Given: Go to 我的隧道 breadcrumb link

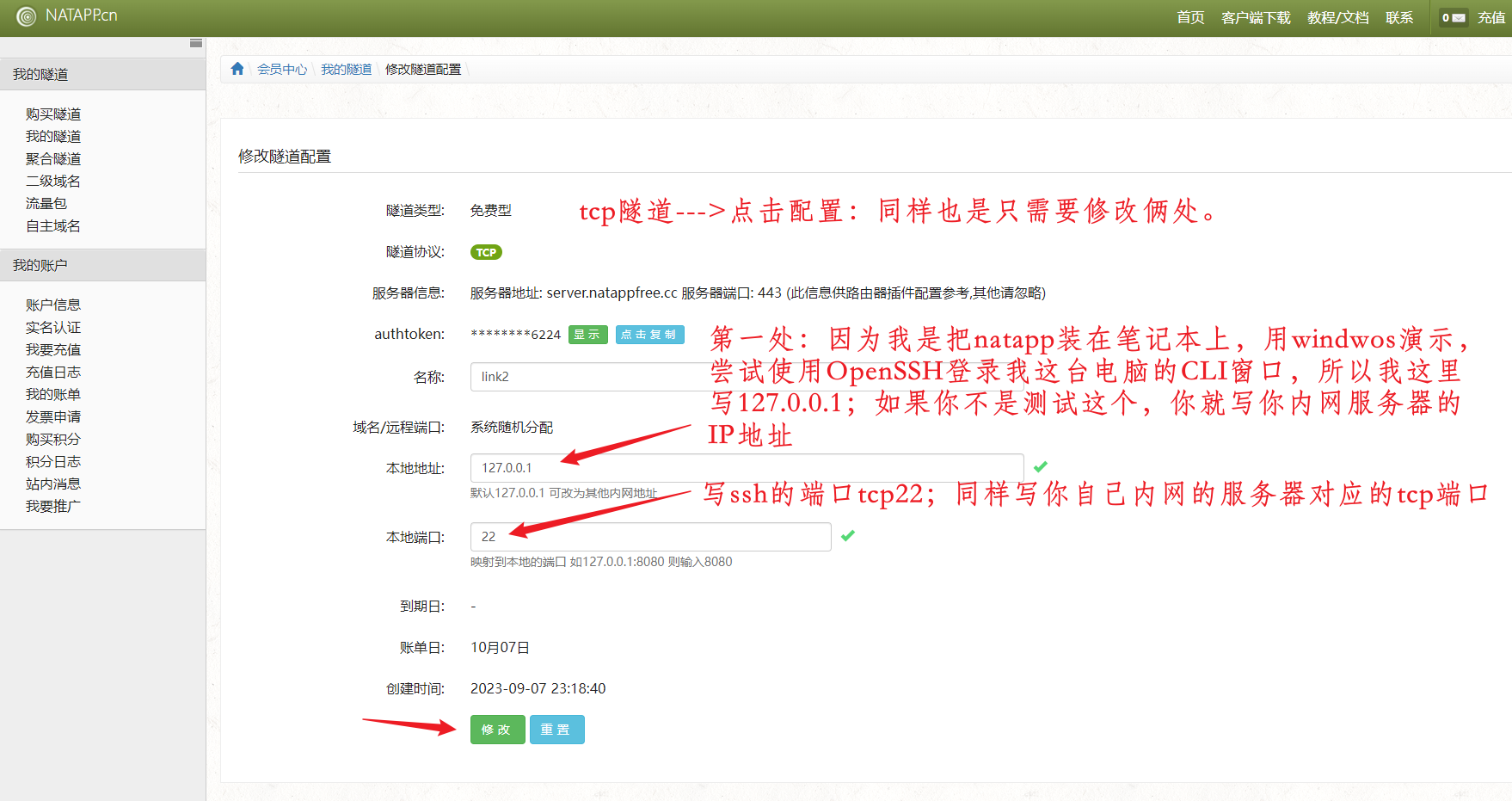Looking at the screenshot, I should click(x=347, y=69).
